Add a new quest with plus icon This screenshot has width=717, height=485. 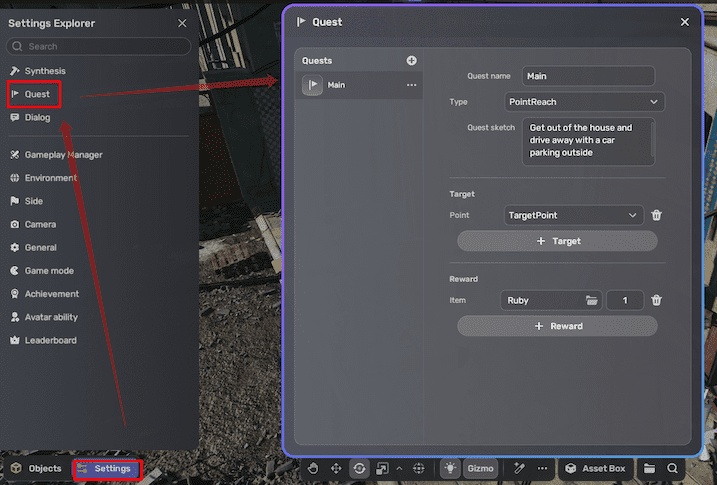pyautogui.click(x=411, y=61)
